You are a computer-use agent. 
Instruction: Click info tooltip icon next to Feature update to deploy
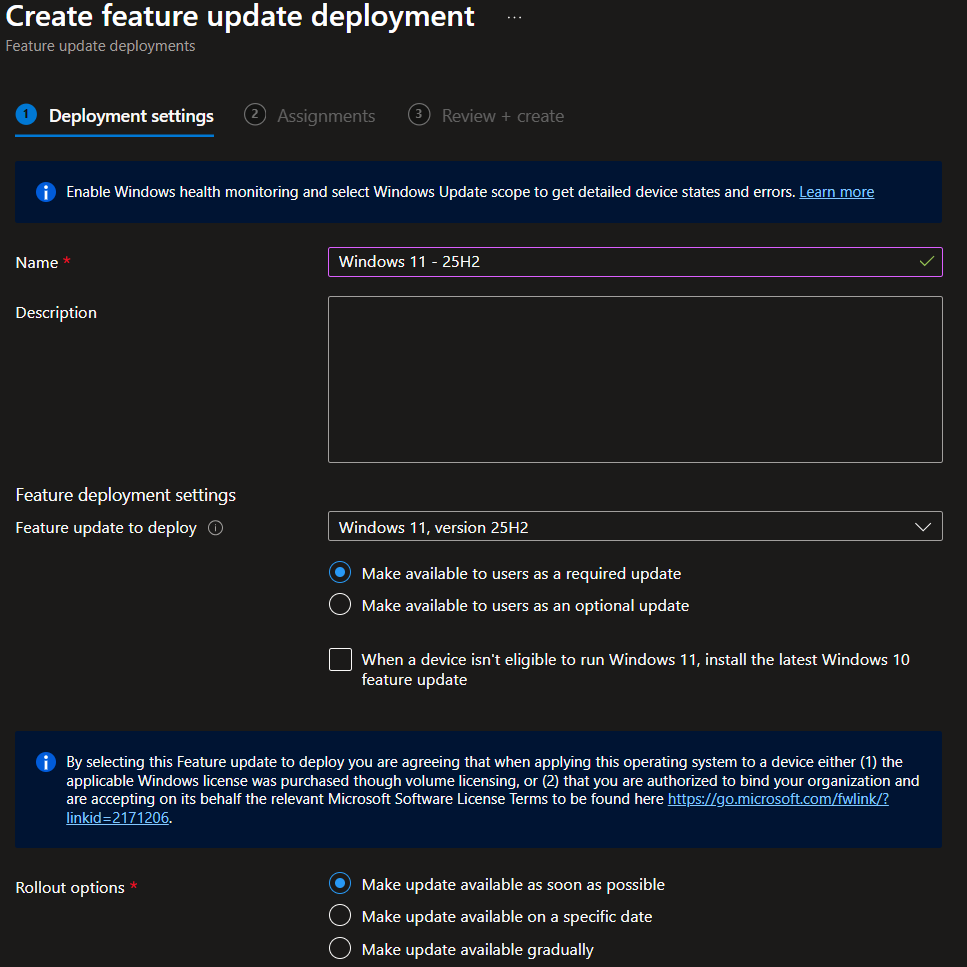pyautogui.click(x=215, y=528)
